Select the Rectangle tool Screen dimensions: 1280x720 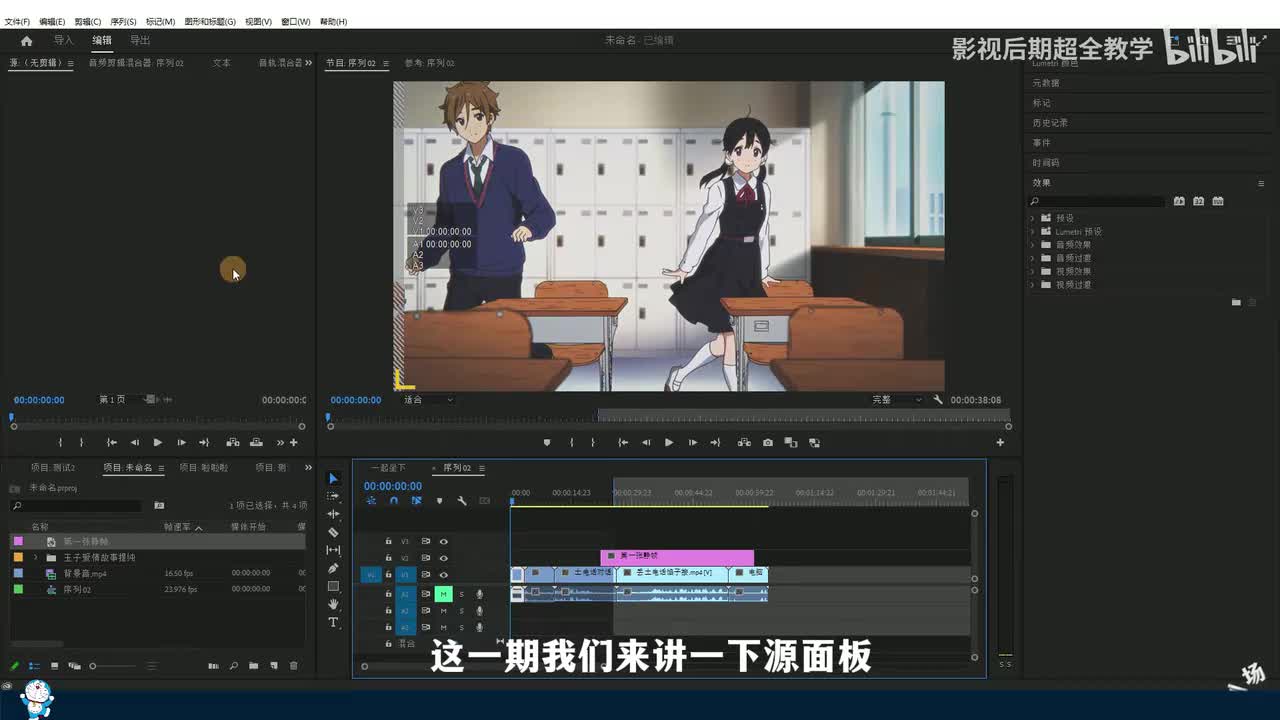point(333,586)
